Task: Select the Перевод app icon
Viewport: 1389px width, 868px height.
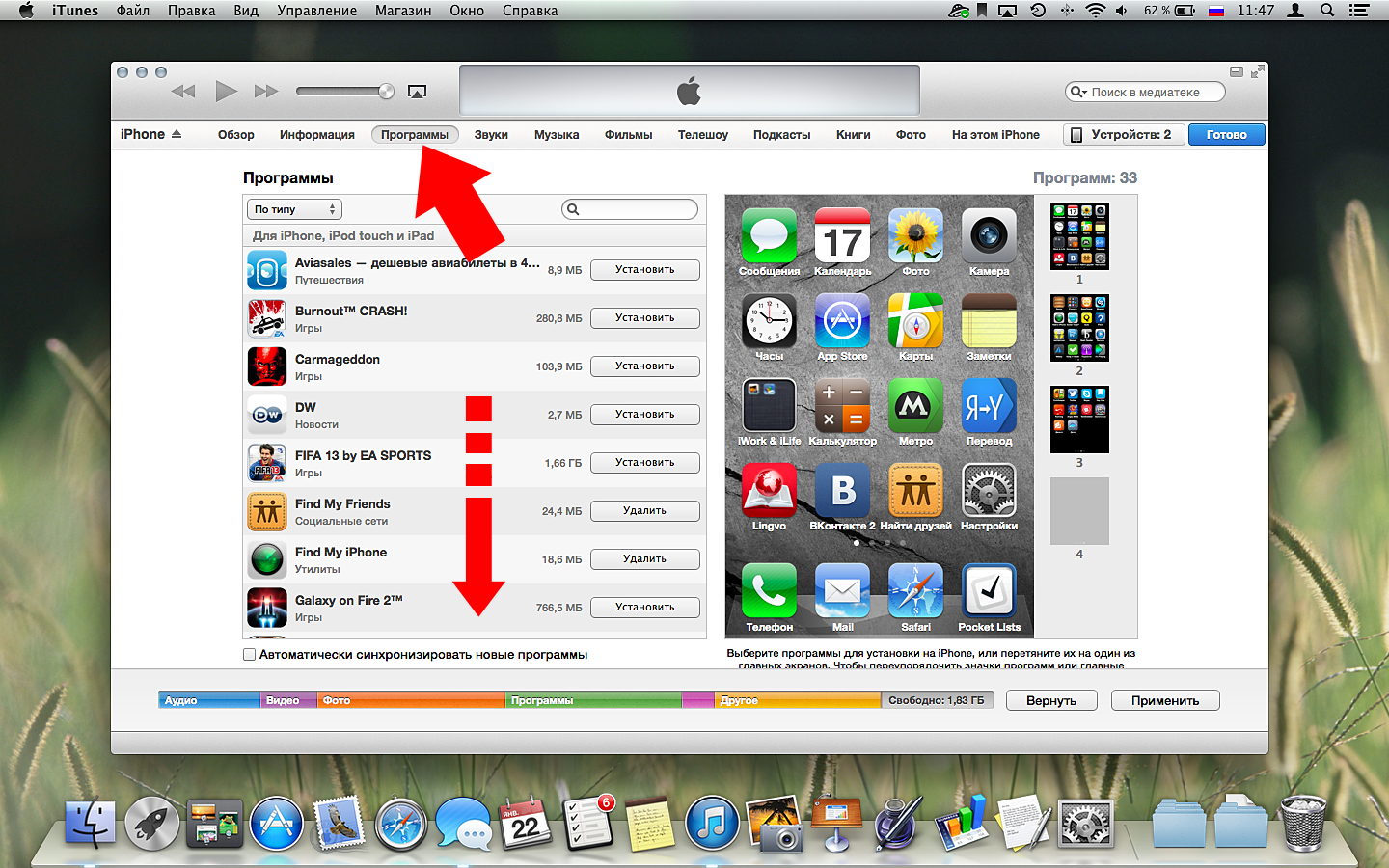Action: pyautogui.click(x=989, y=405)
